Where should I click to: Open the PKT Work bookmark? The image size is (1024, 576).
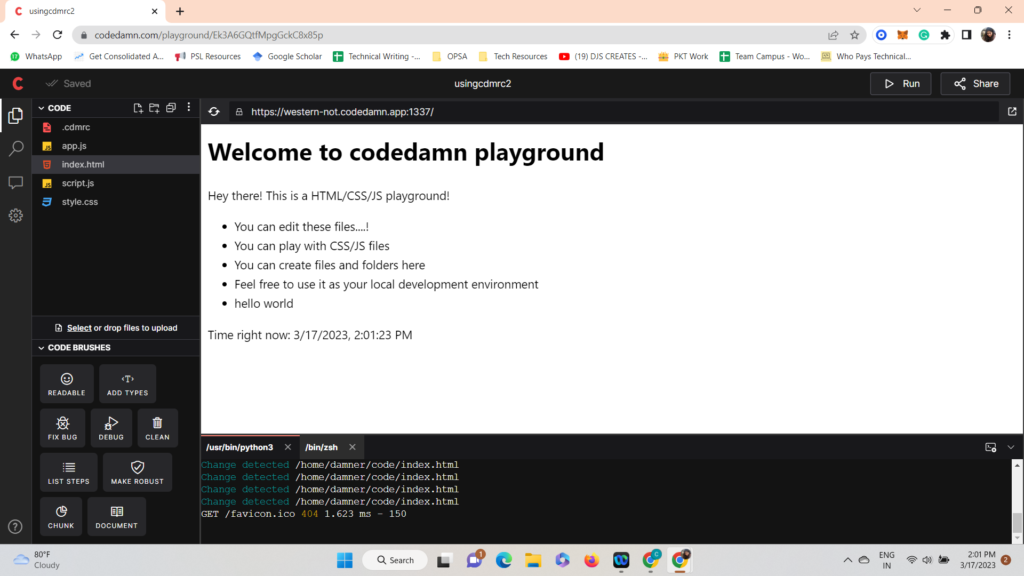click(683, 56)
